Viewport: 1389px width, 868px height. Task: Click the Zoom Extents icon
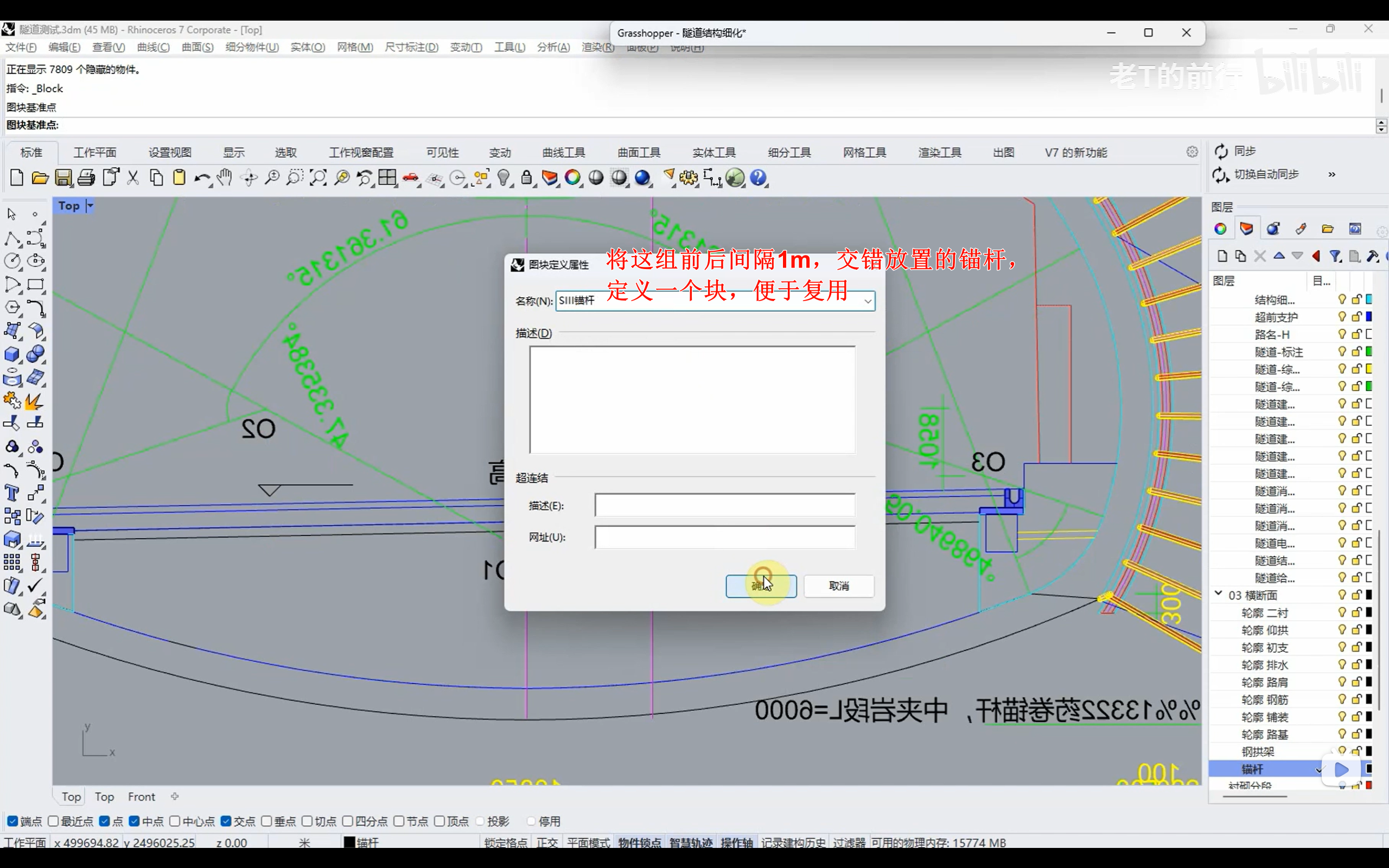click(318, 178)
